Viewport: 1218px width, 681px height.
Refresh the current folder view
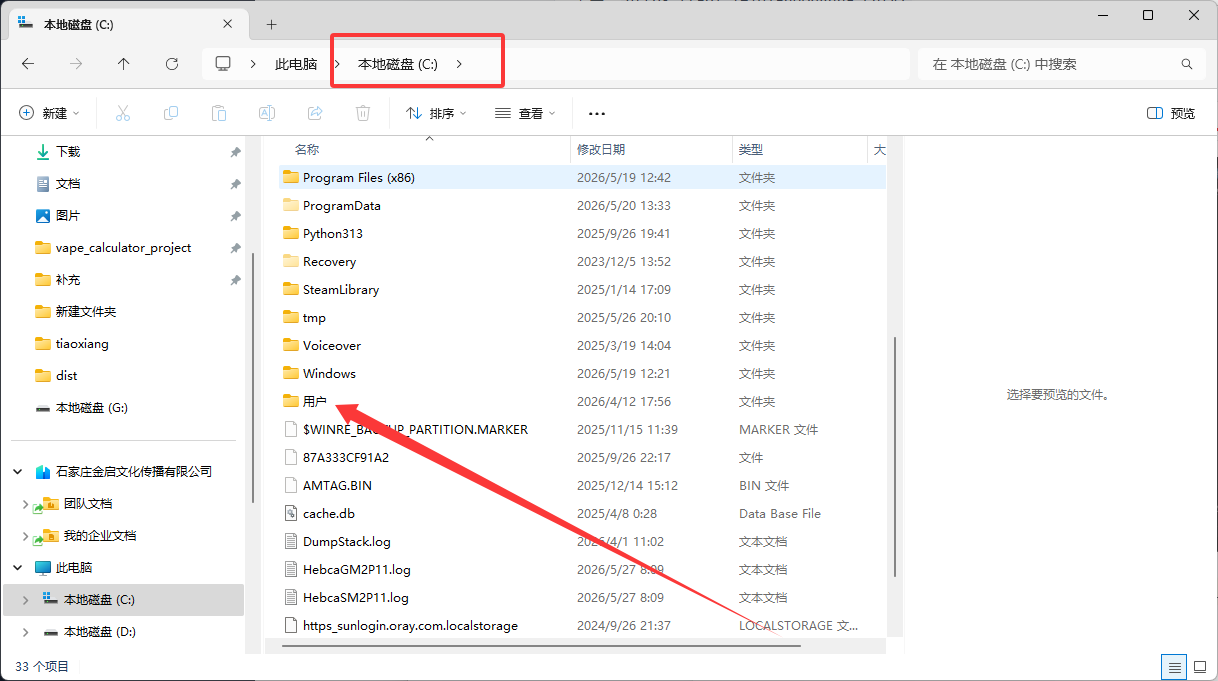click(172, 63)
